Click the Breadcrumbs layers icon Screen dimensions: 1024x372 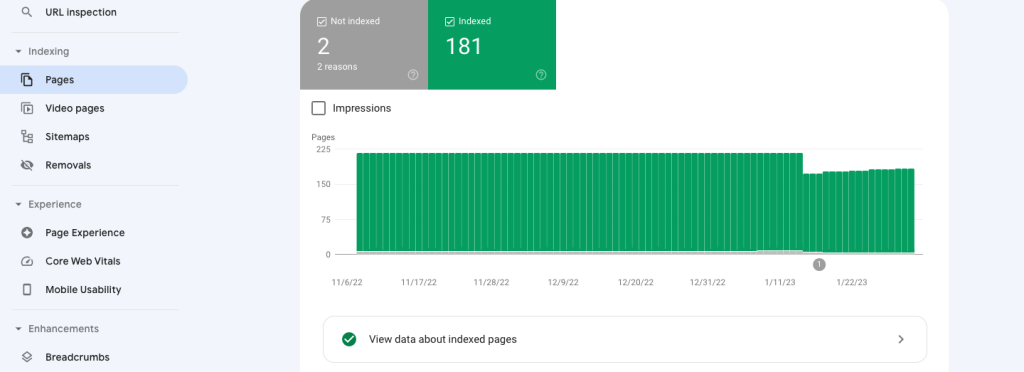point(27,357)
